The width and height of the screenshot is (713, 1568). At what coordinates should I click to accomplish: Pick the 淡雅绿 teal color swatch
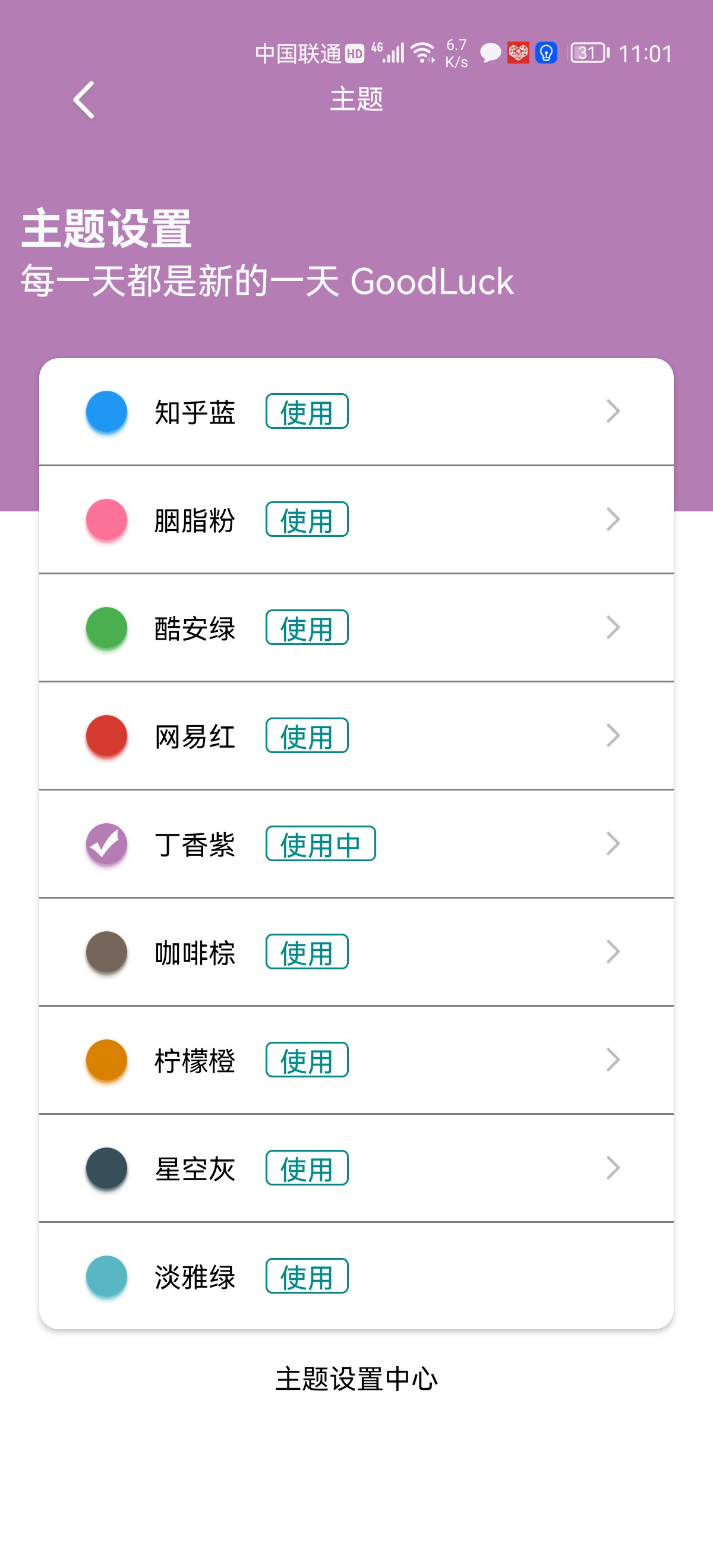point(106,1276)
